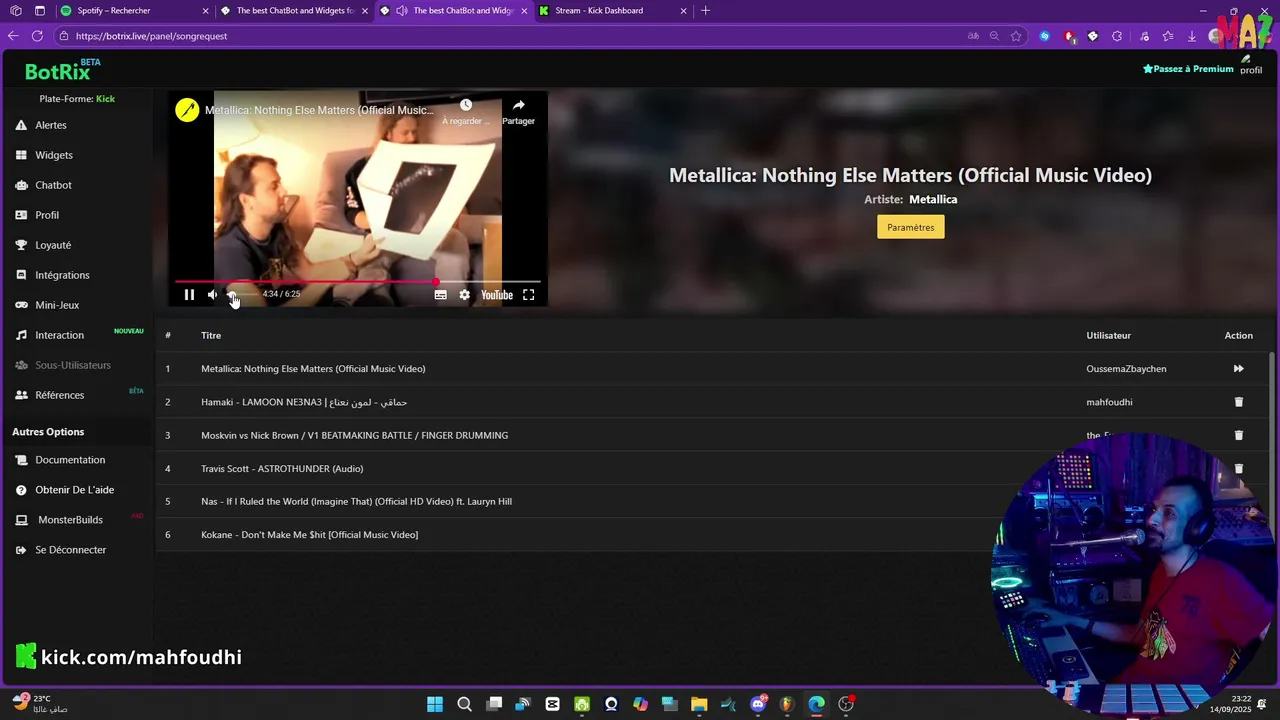Screen dimensions: 1280x720
Task: Reload the current page
Action: pyautogui.click(x=37, y=36)
